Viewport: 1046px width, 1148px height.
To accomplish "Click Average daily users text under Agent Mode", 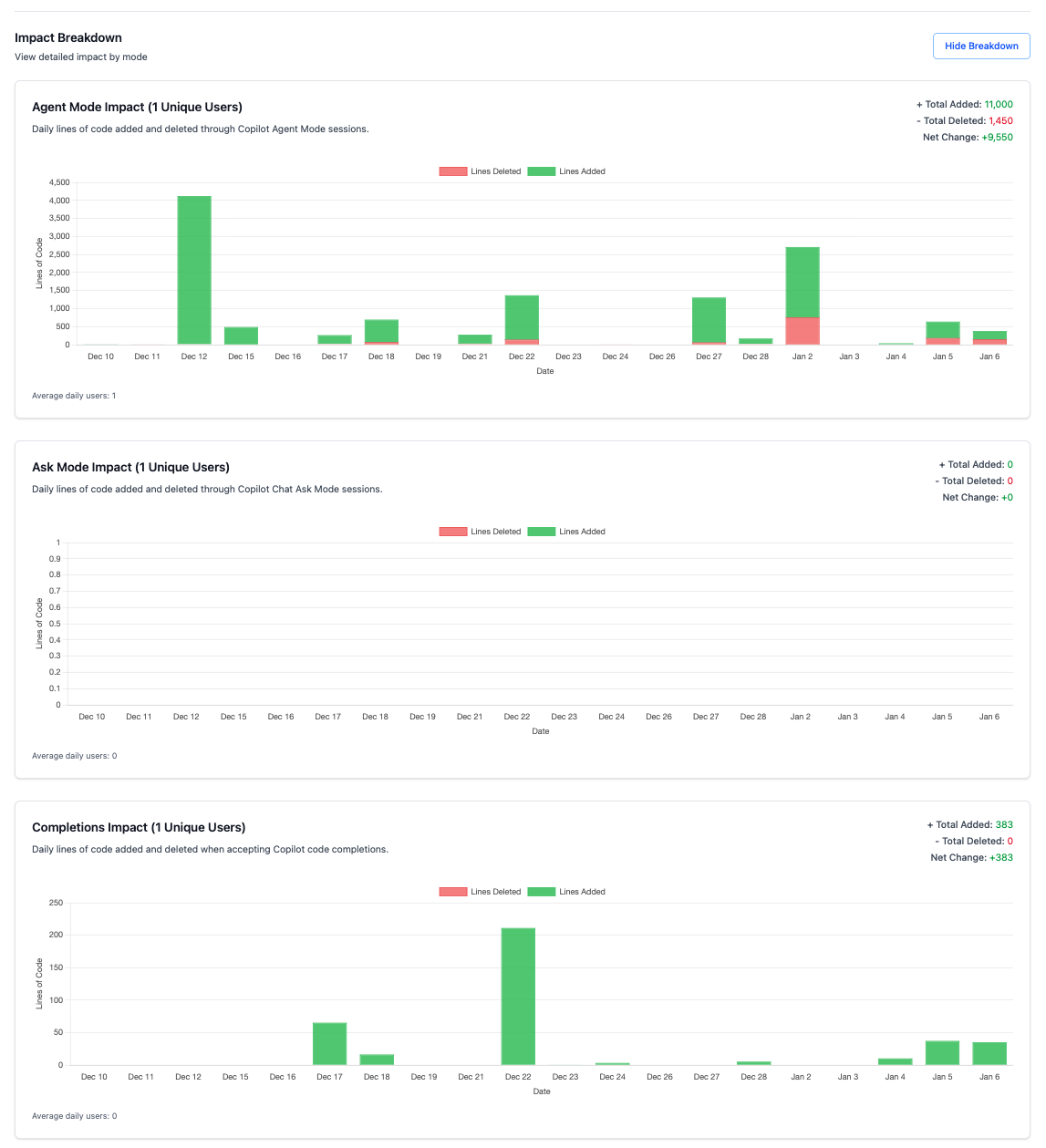I will click(74, 395).
